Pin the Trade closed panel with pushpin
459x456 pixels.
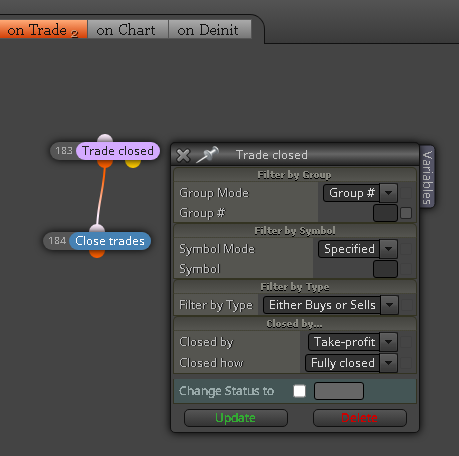click(x=208, y=155)
